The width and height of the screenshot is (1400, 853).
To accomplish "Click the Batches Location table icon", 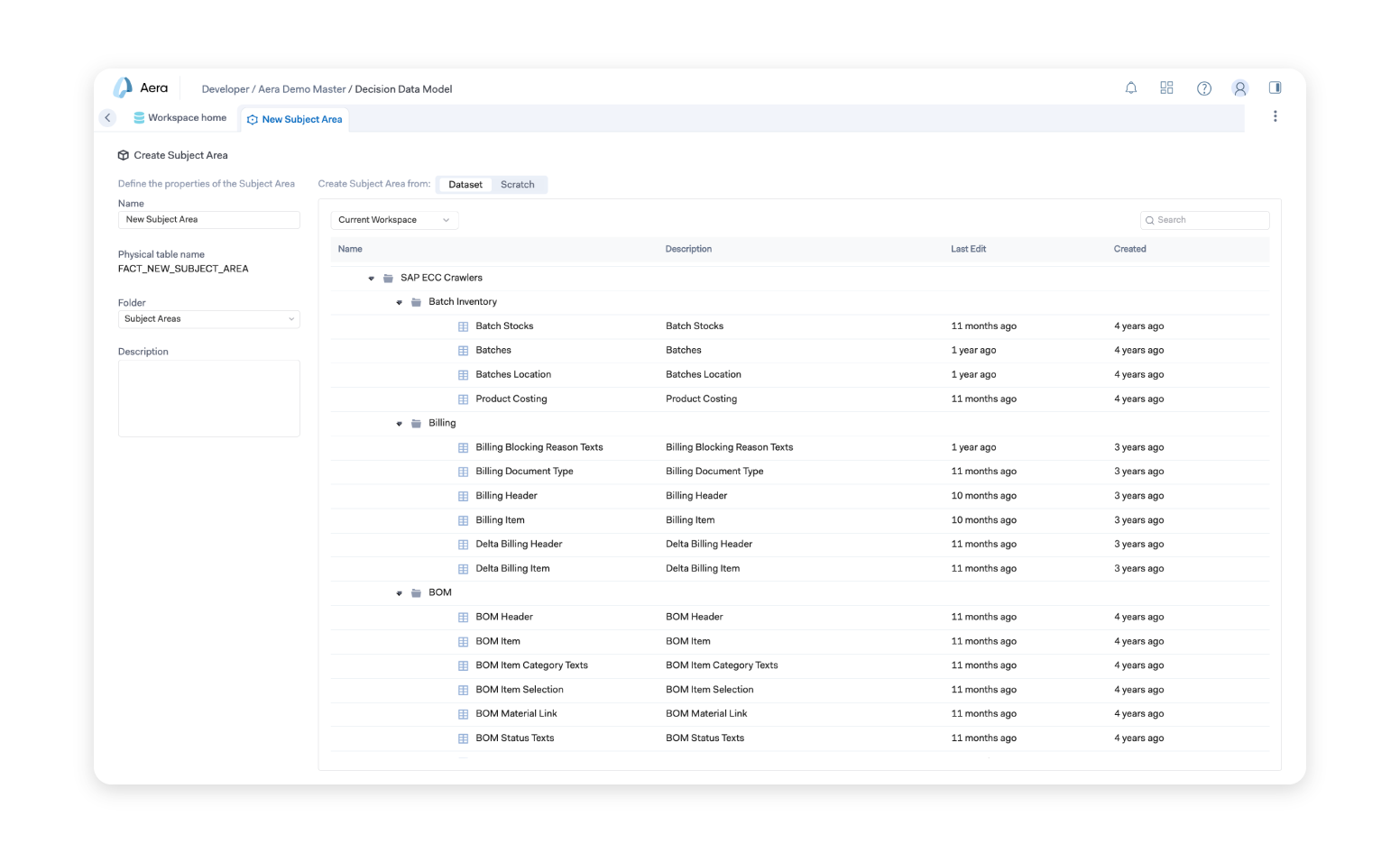I will [464, 375].
